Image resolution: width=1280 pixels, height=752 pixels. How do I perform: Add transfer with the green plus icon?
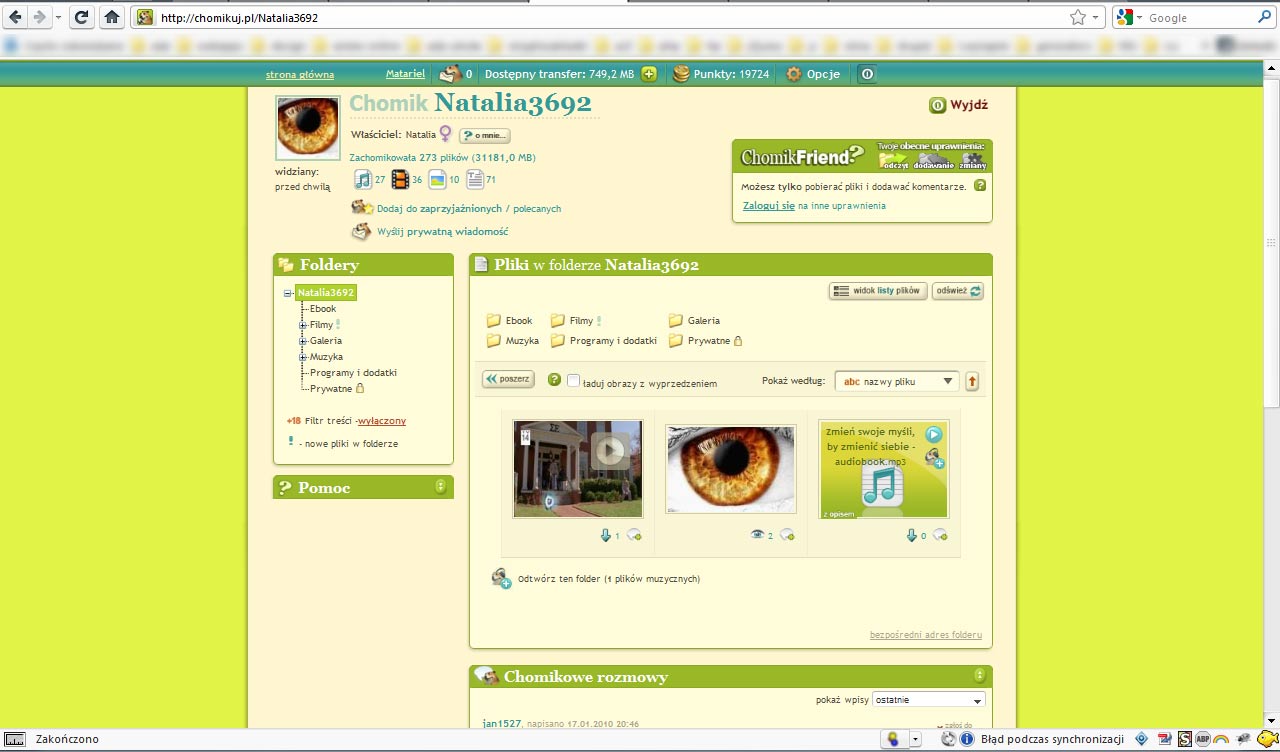point(649,74)
